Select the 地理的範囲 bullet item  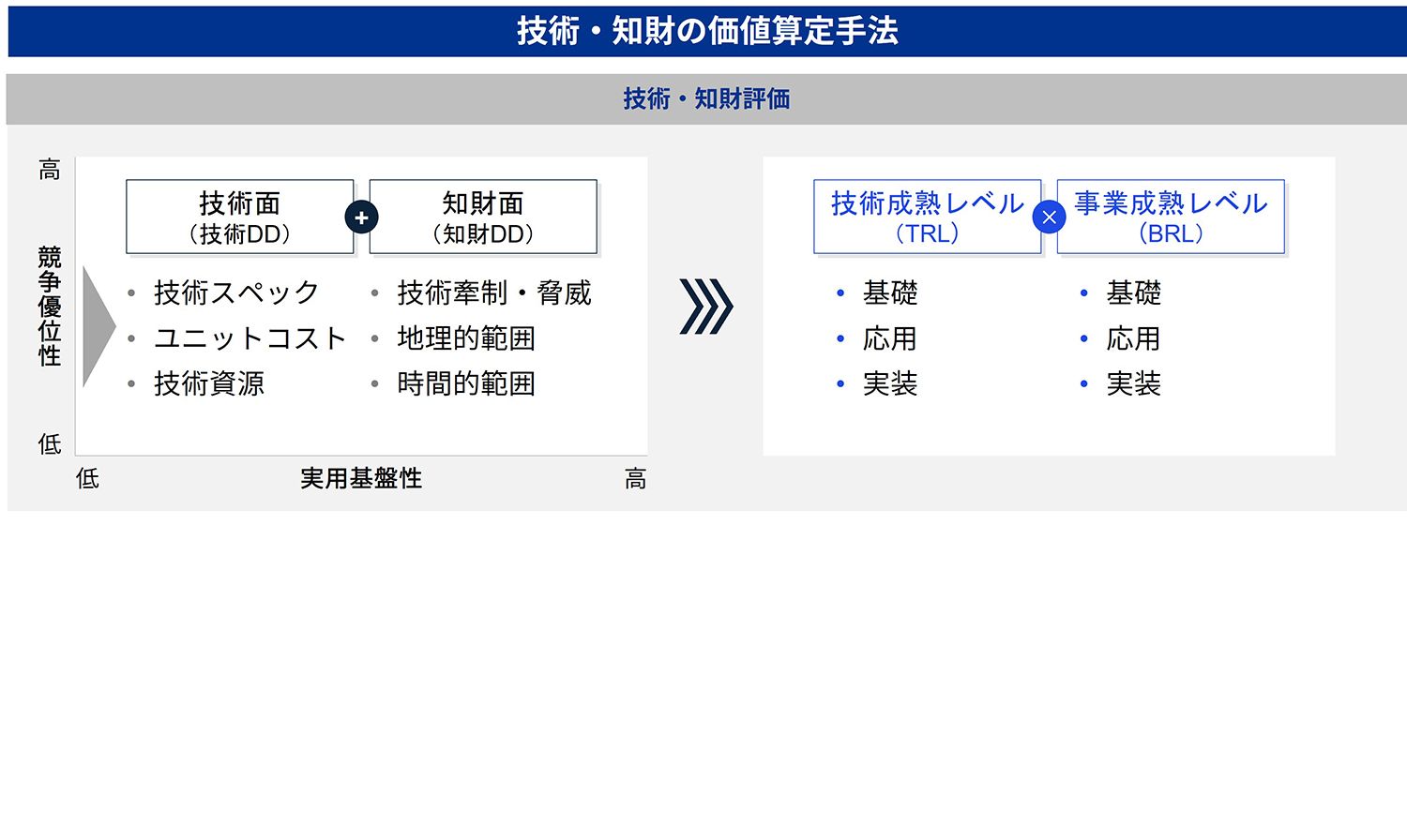click(x=466, y=338)
